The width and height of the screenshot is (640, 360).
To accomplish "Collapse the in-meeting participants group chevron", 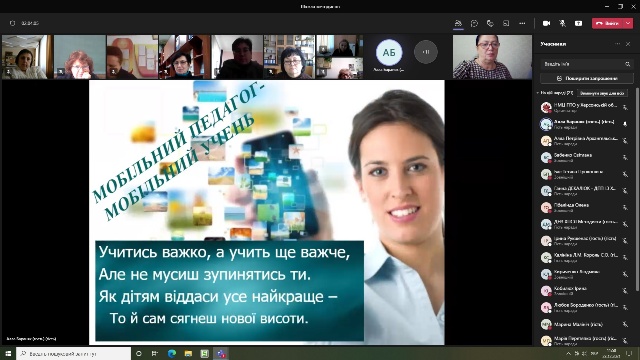I will [538, 93].
